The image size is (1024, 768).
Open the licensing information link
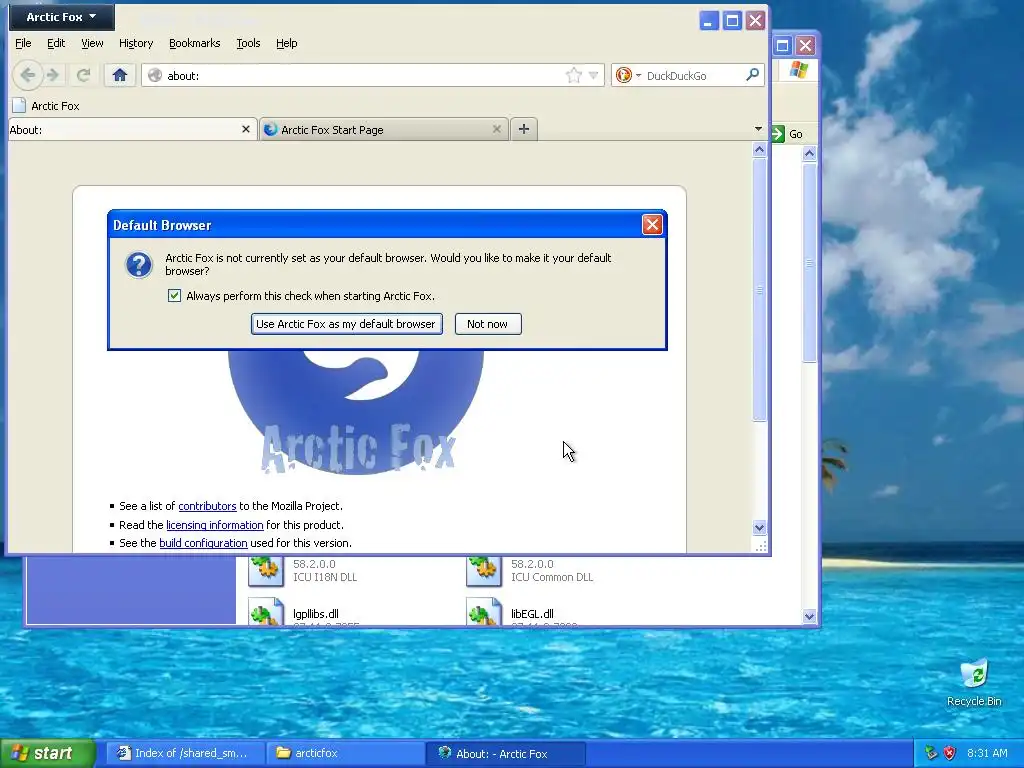pyautogui.click(x=215, y=525)
